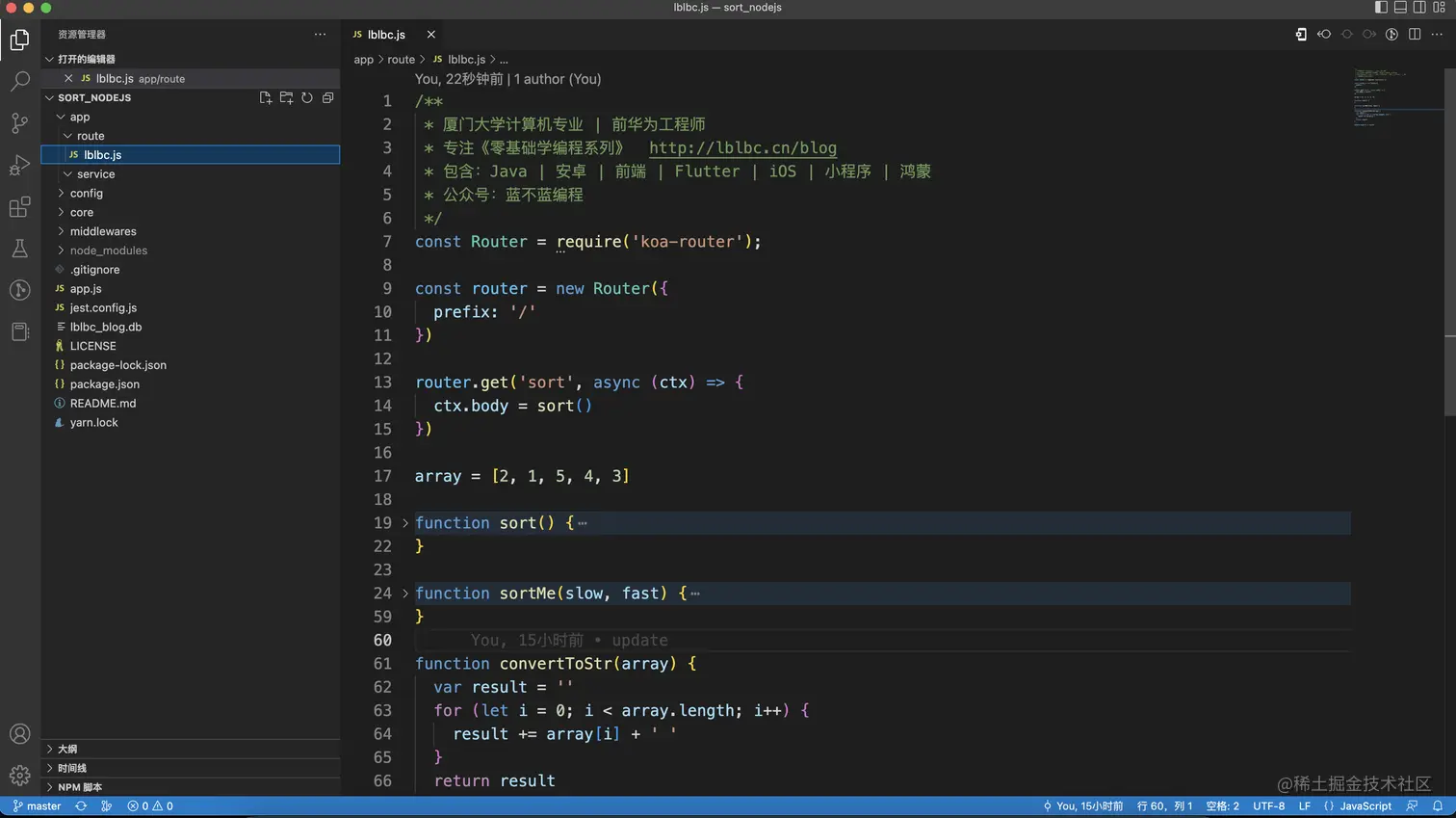Open the GitLens view in activity bar

(19, 290)
